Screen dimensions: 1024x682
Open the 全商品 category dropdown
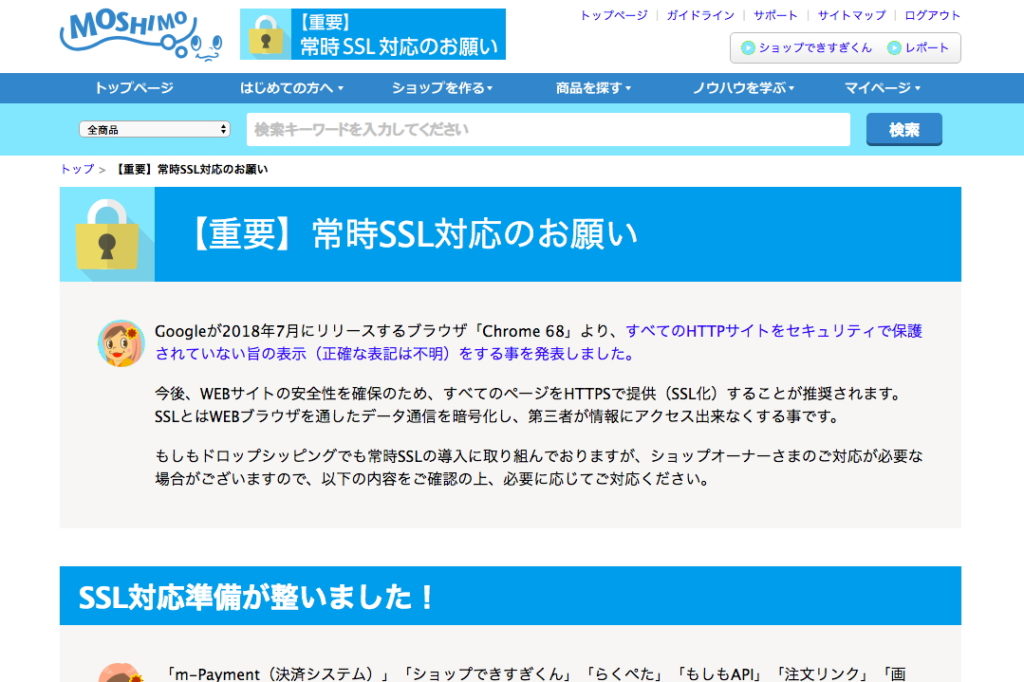[x=155, y=129]
